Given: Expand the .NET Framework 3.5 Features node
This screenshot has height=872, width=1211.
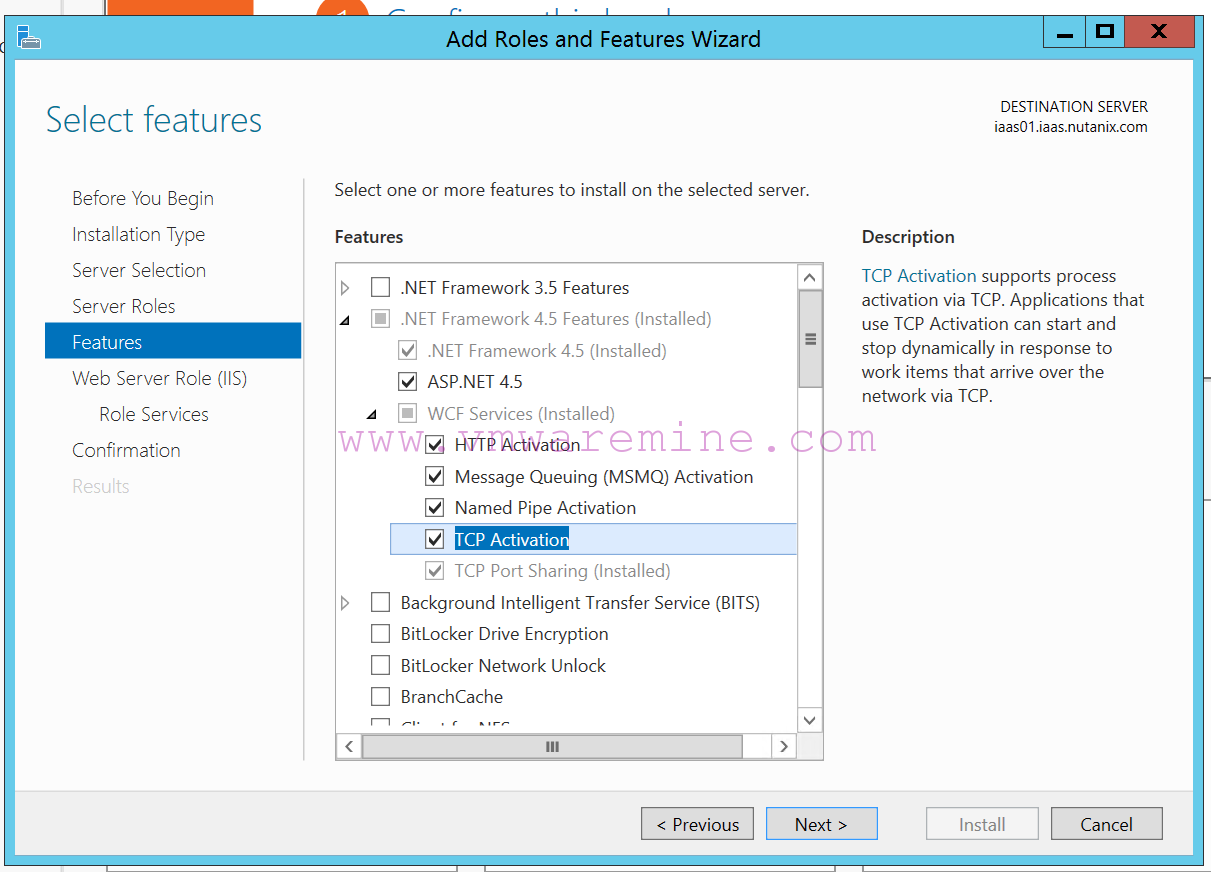Looking at the screenshot, I should coord(346,288).
